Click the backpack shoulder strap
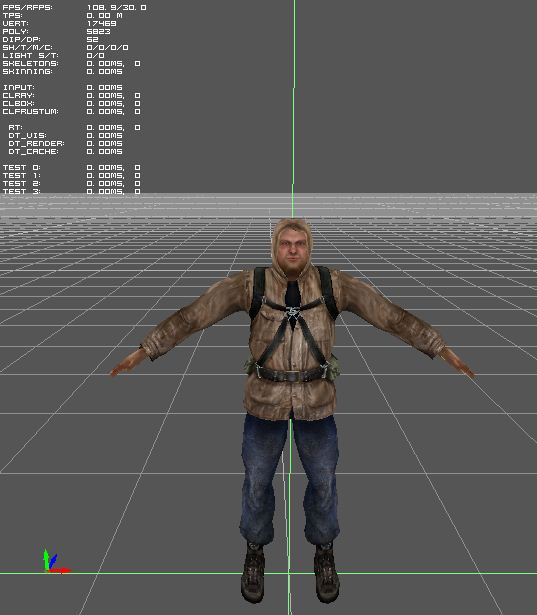This screenshot has width=537, height=615. point(258,292)
